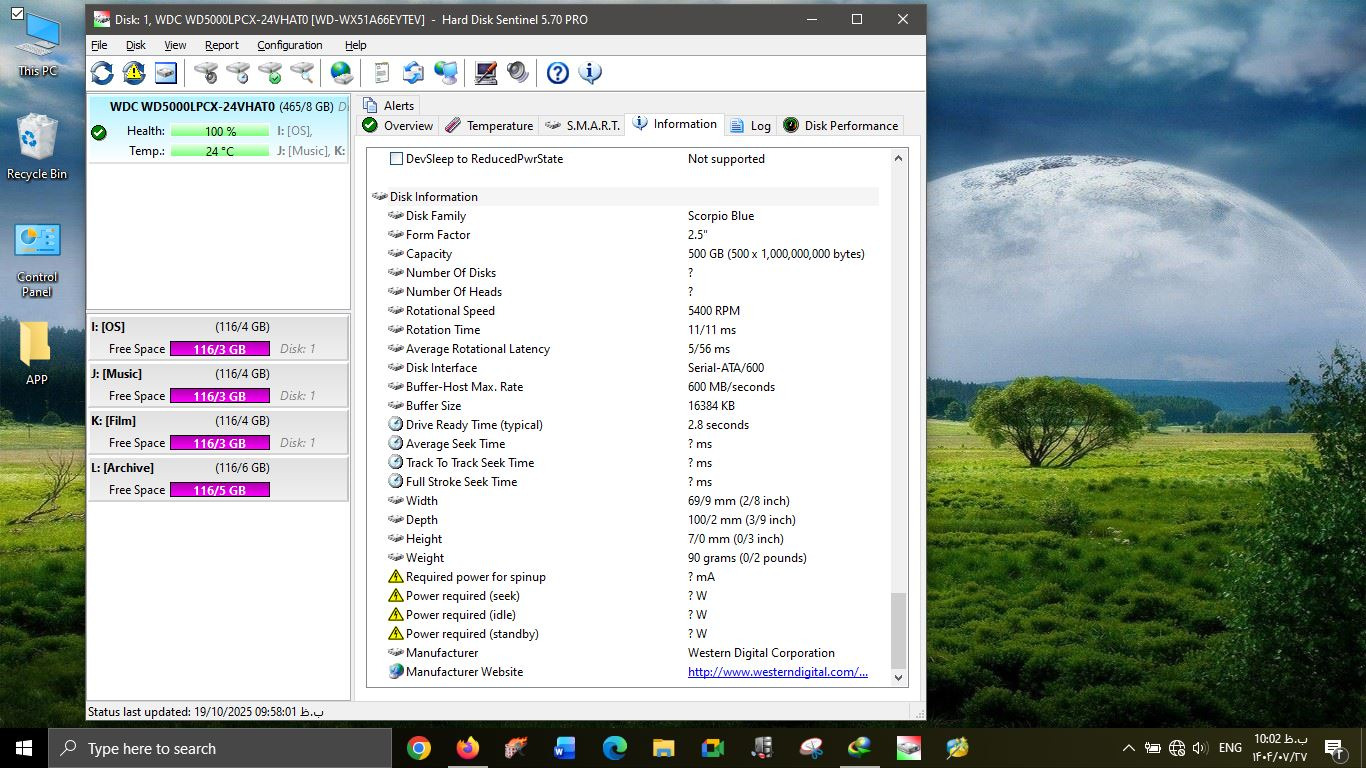
Task: Click the blue info bubble toolbar icon
Action: pyautogui.click(x=590, y=73)
